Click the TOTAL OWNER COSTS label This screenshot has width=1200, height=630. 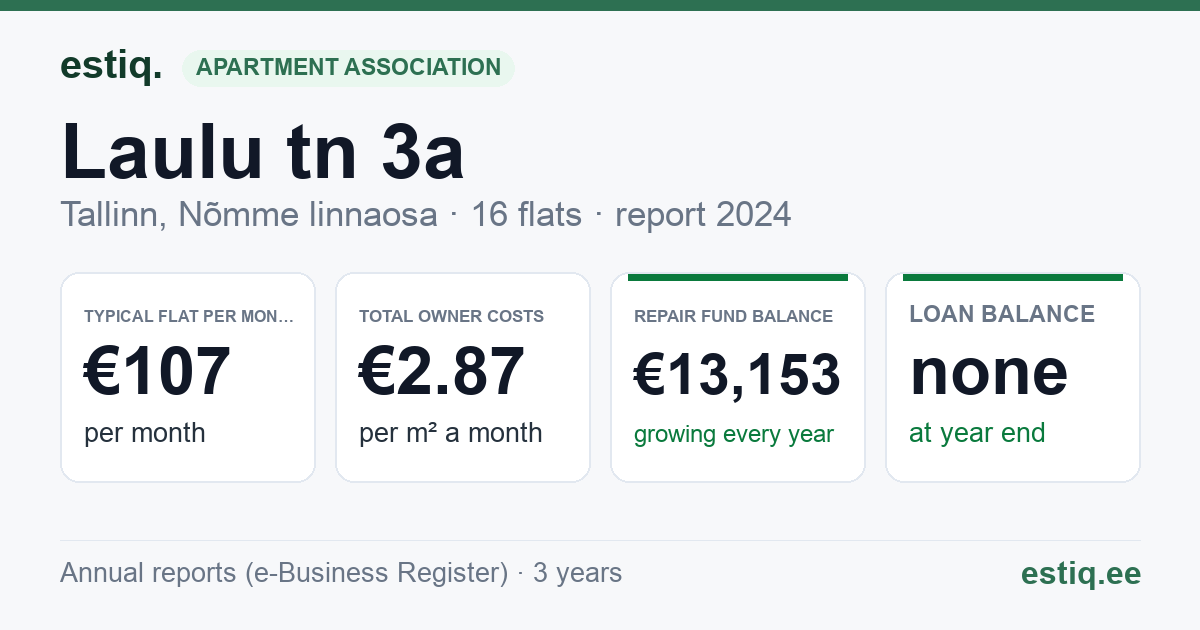click(x=452, y=316)
